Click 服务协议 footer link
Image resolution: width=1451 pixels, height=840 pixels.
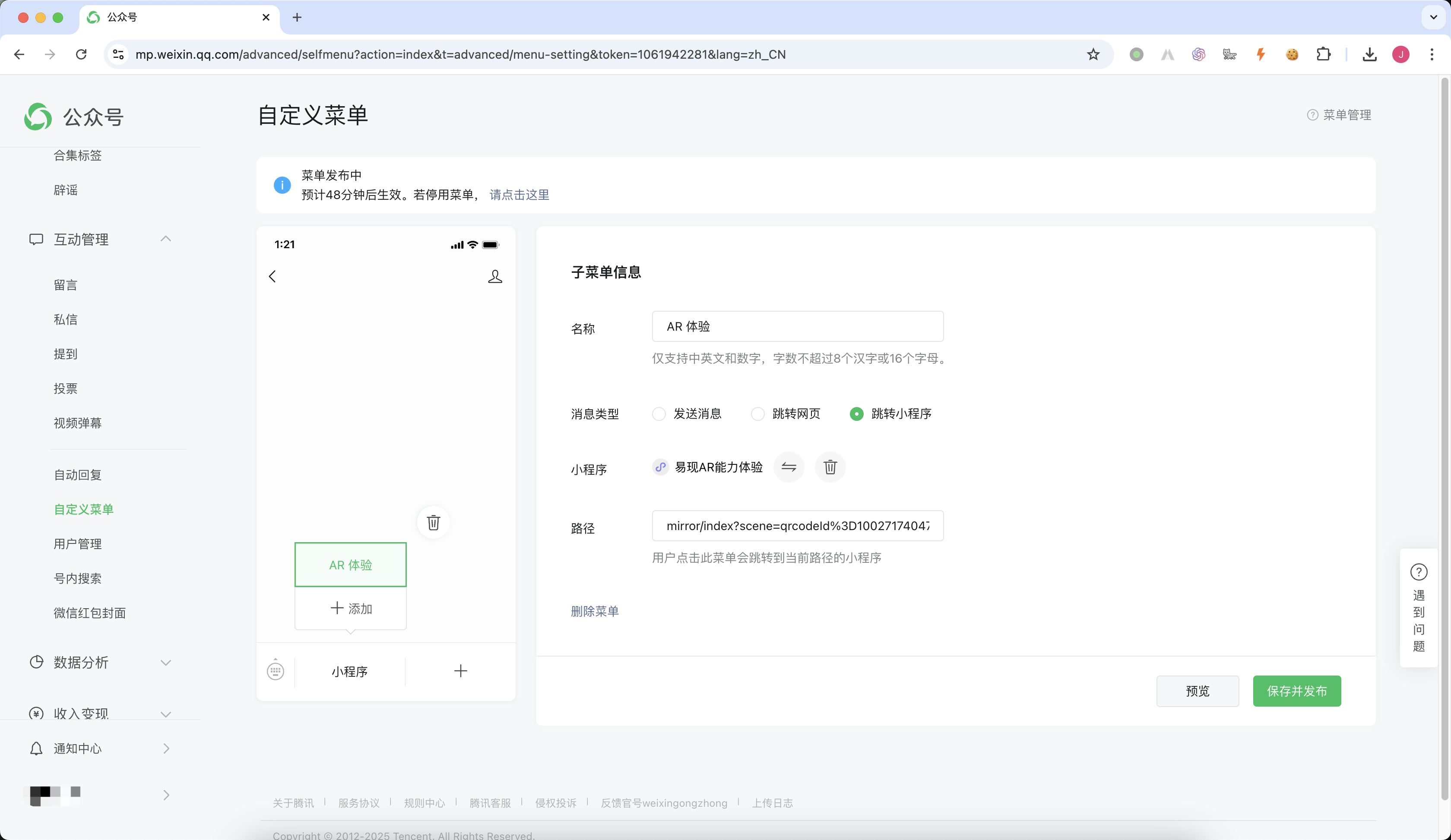click(x=359, y=802)
